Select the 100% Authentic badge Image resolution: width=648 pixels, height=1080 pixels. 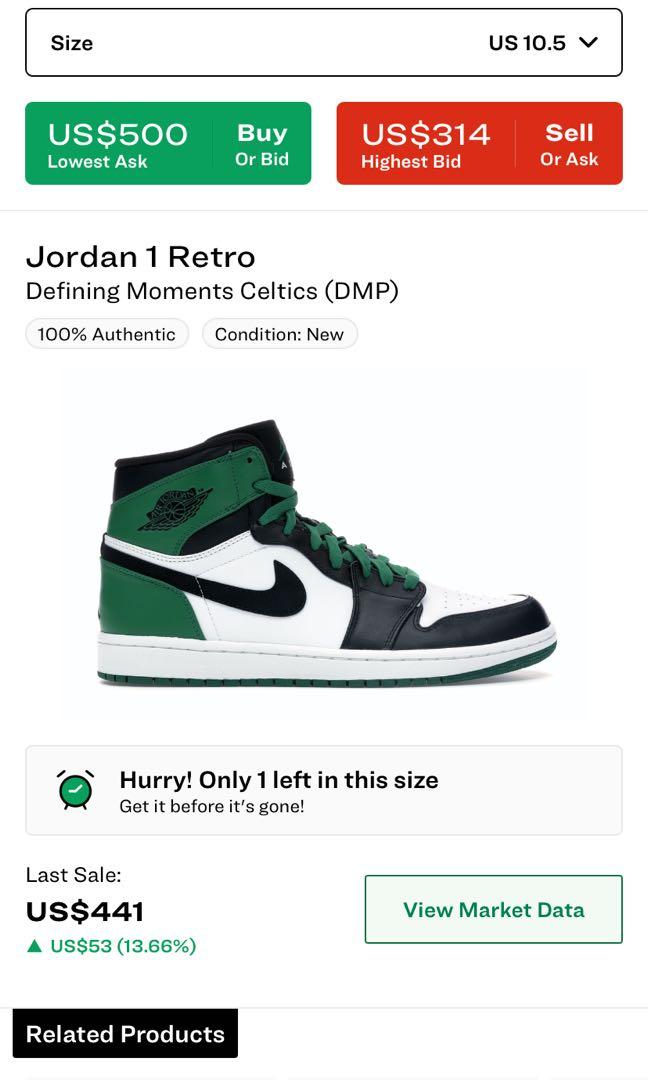coord(107,334)
